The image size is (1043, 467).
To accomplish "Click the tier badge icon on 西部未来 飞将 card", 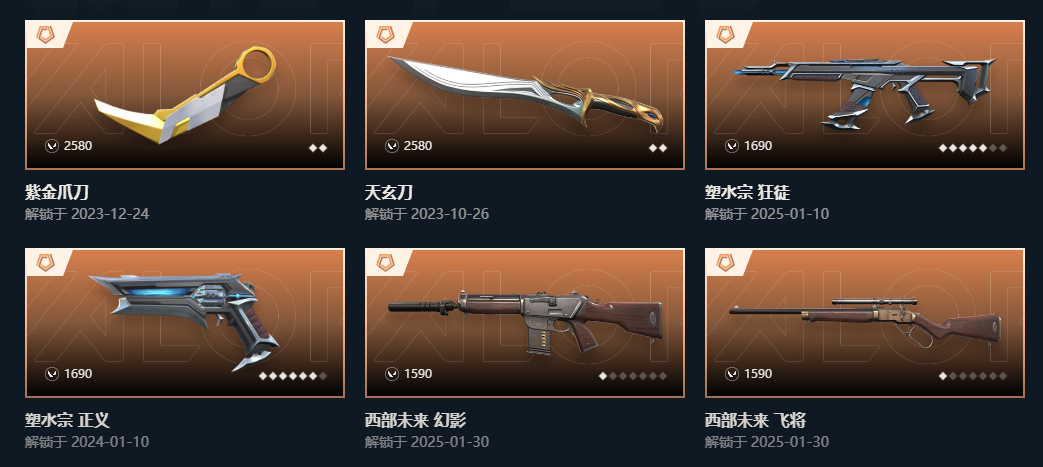I will click(x=725, y=263).
